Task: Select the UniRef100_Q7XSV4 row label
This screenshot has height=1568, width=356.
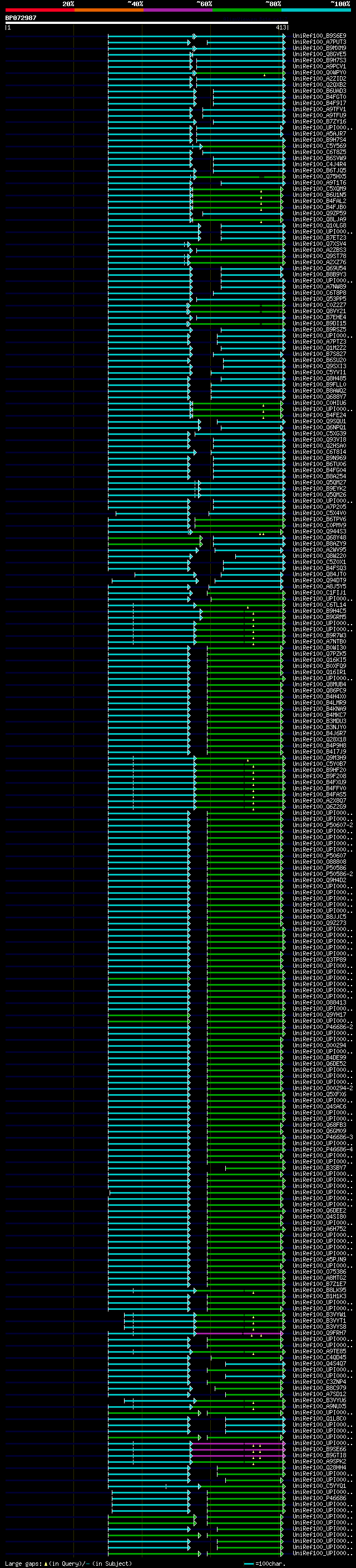Action: [x=319, y=244]
